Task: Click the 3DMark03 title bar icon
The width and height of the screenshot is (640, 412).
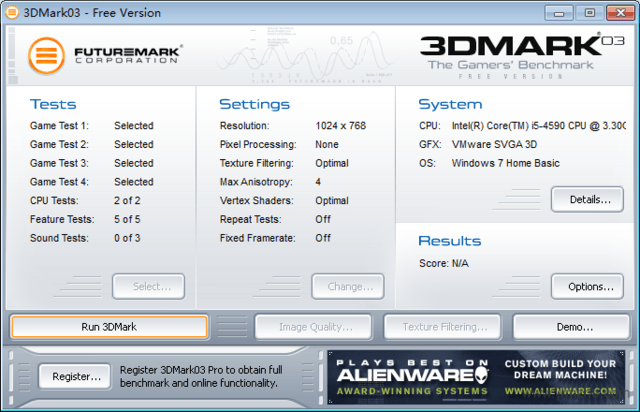Action: 12,12
